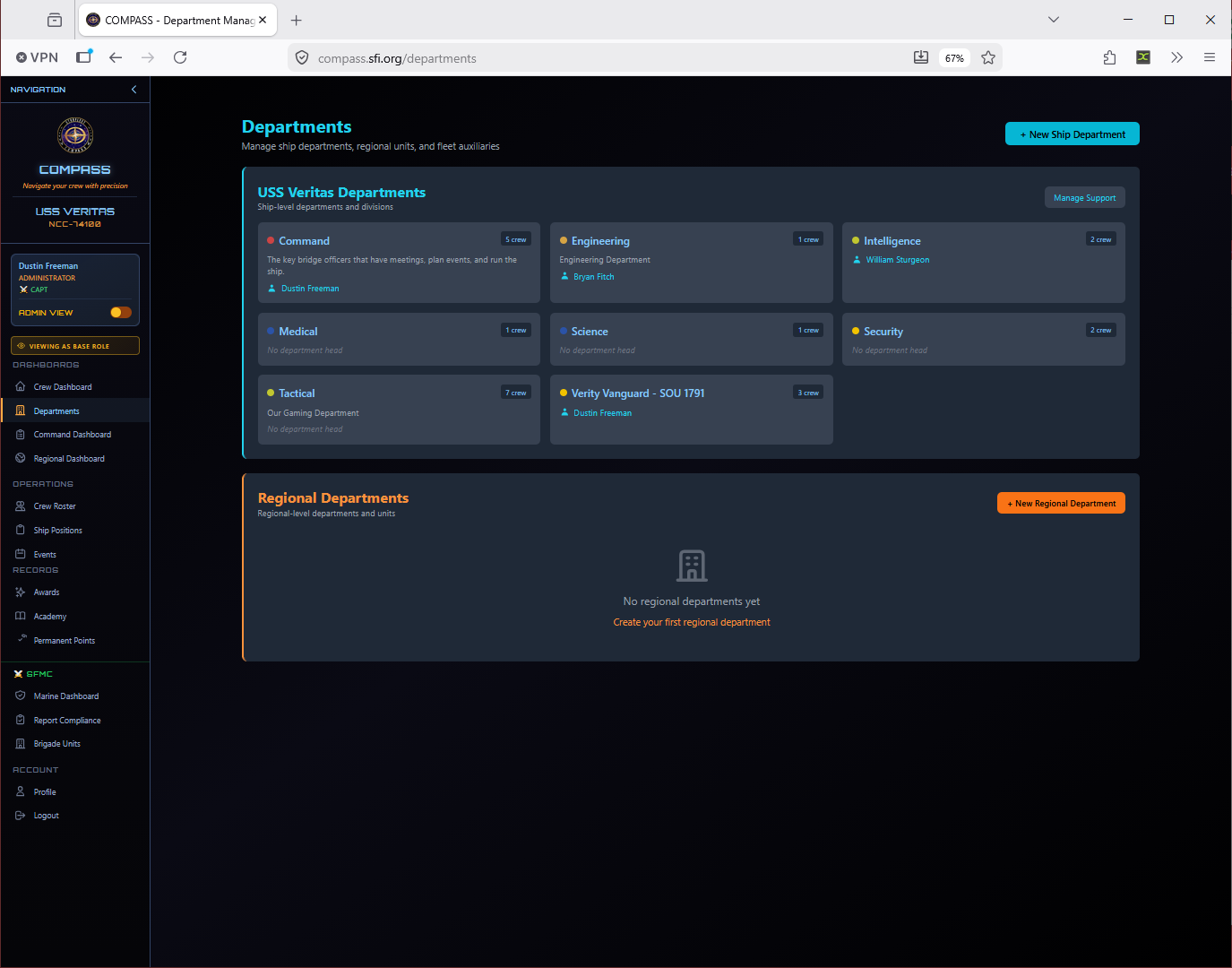Reload the page with browser refresh

tap(180, 57)
